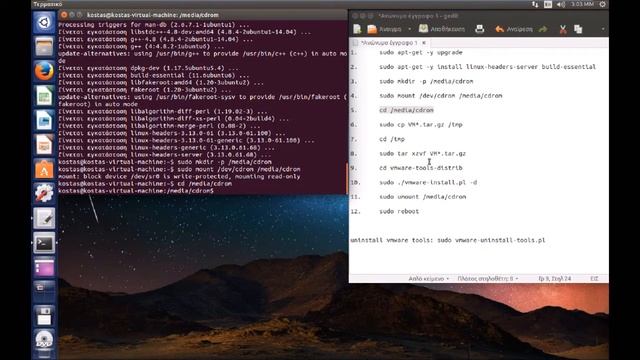Click the 'sudo reboot' line in gedit
Image resolution: width=640 pixels, height=360 pixels.
[x=399, y=211]
